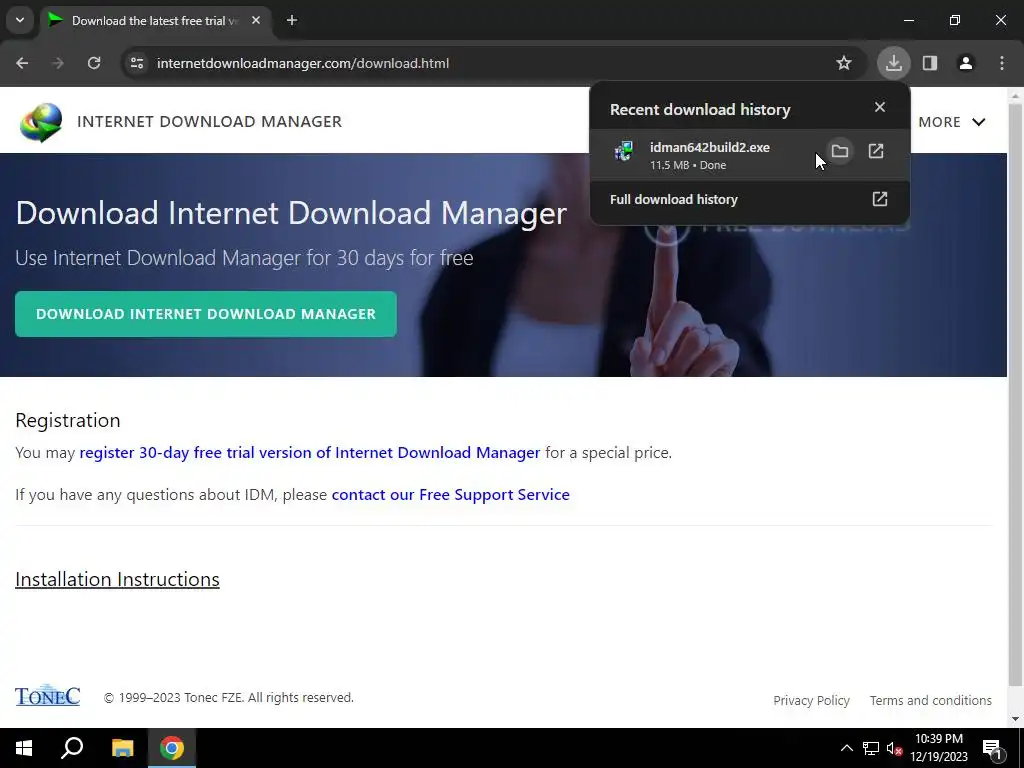The image size is (1024, 768).
Task: Open idman642build2.exe with external-link icon
Action: [x=876, y=152]
